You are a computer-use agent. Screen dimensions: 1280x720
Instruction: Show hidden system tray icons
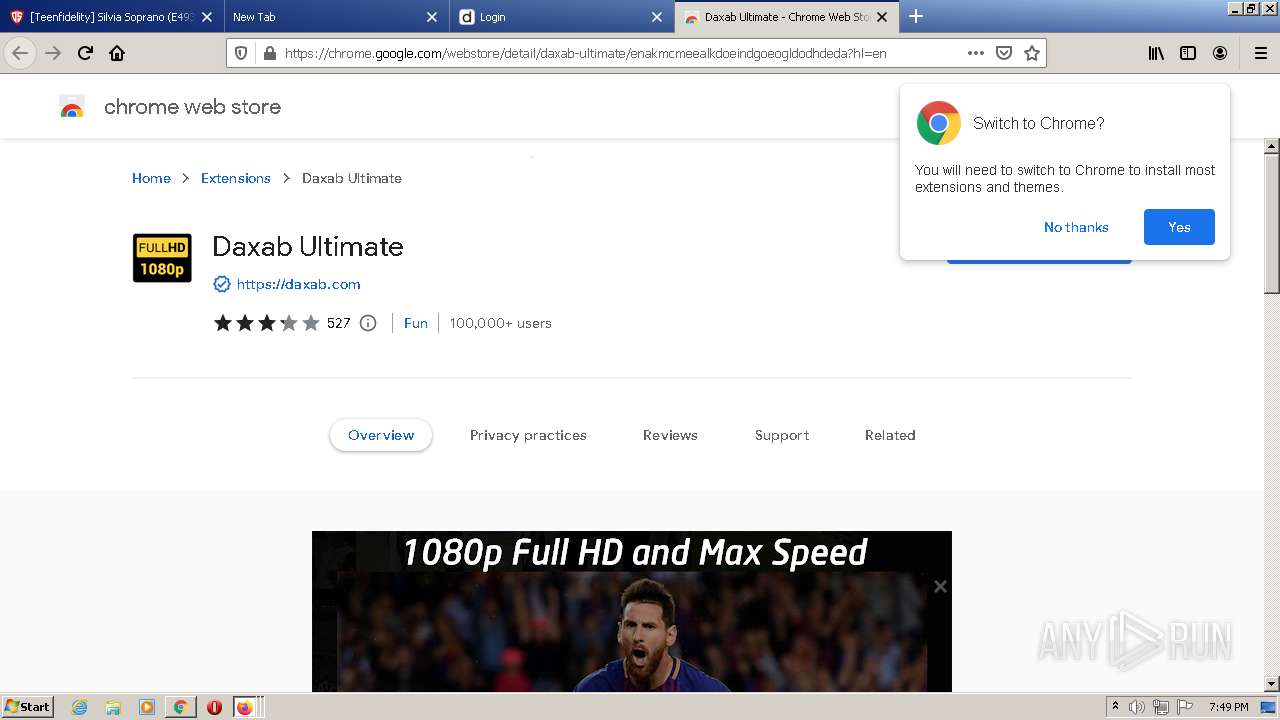pos(1115,707)
